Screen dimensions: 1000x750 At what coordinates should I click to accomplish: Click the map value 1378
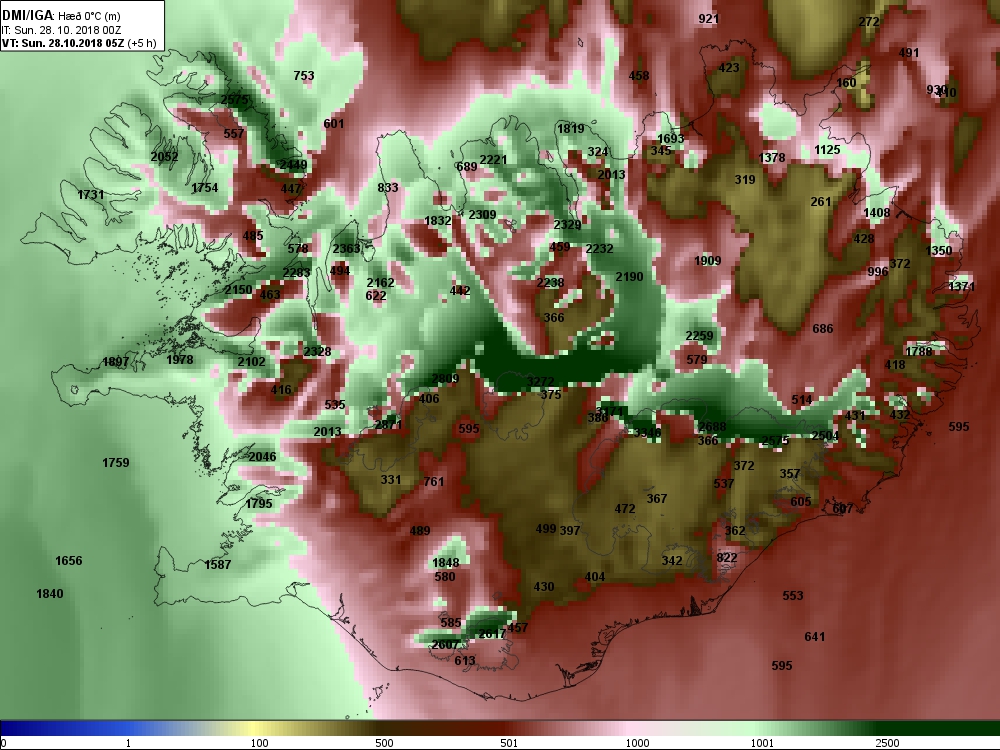pos(772,158)
